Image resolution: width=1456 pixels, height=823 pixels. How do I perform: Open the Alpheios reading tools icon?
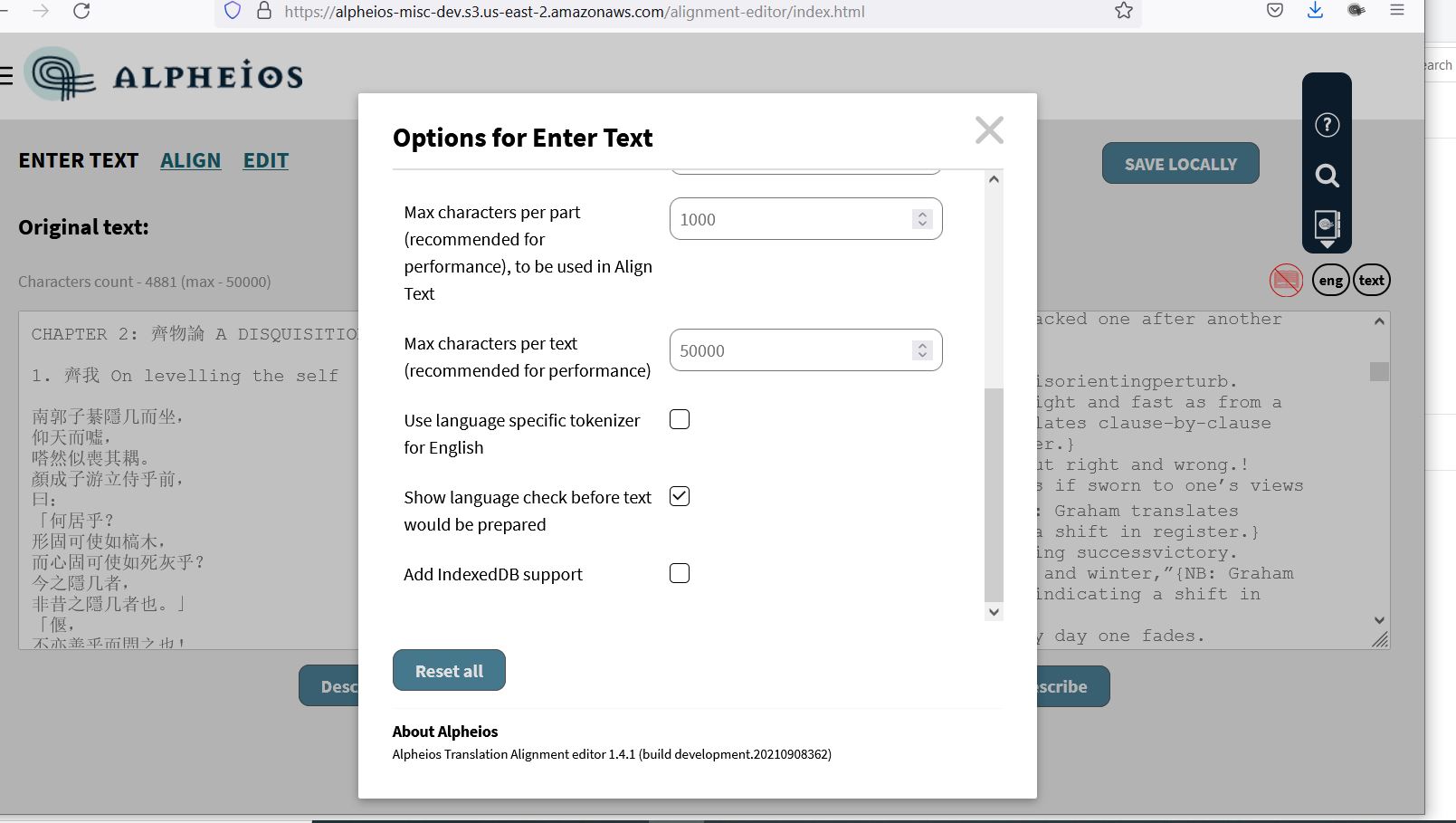click(x=1327, y=224)
